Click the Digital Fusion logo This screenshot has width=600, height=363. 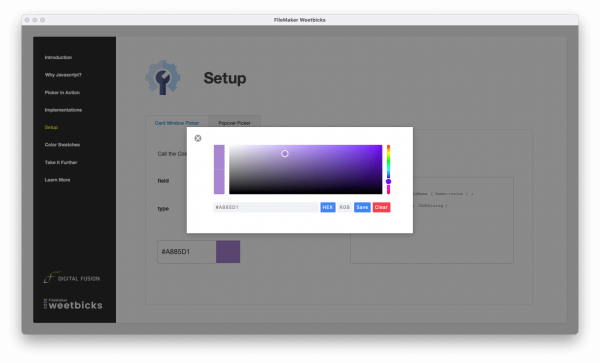[72, 278]
